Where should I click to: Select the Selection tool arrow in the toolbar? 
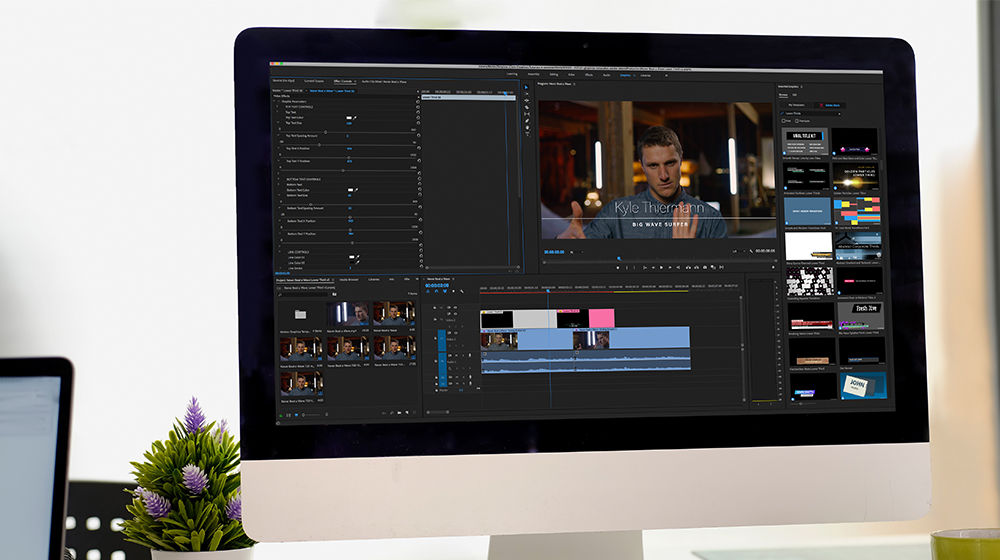(526, 87)
